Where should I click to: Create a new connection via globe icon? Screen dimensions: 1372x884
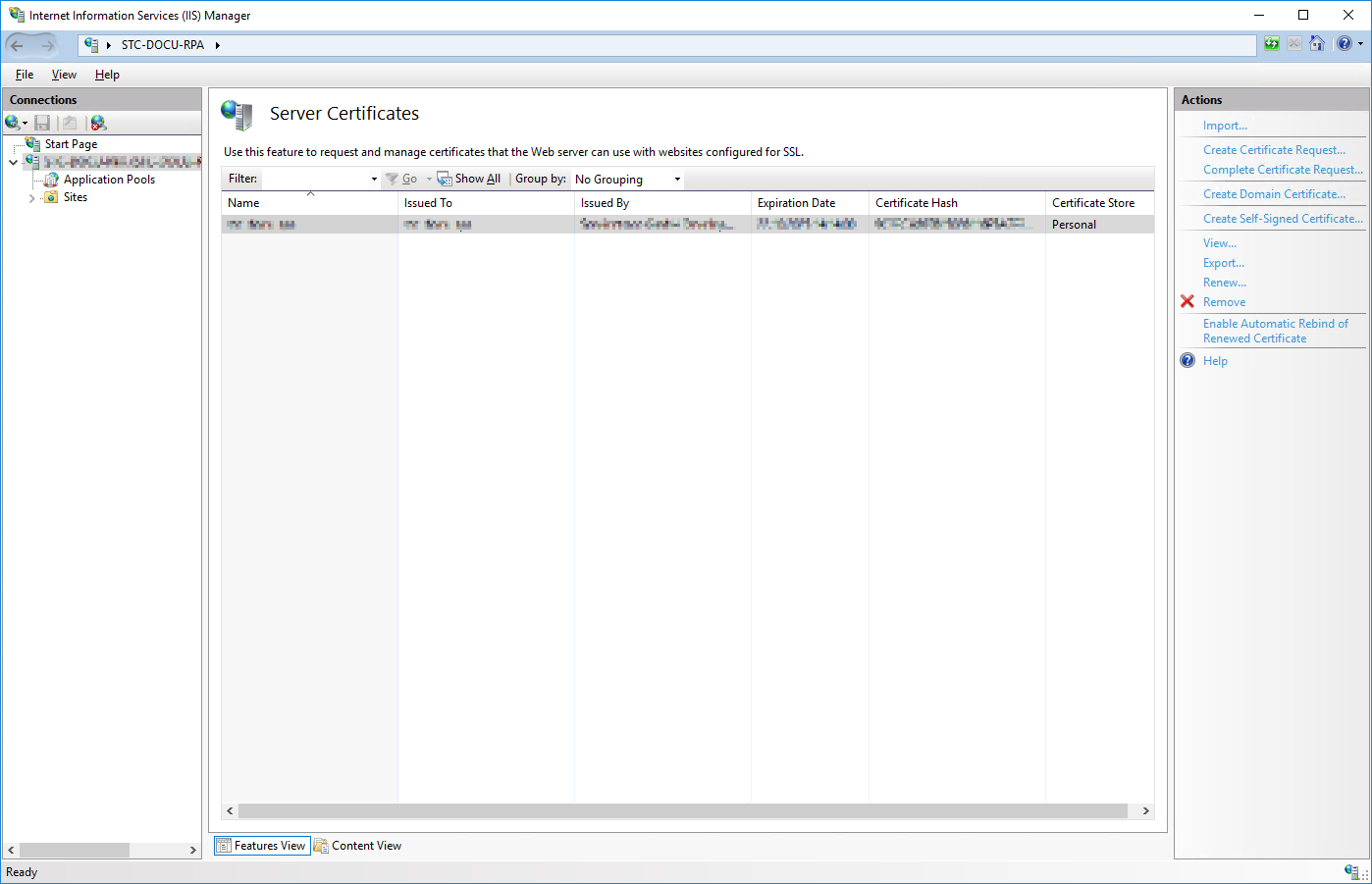point(11,122)
